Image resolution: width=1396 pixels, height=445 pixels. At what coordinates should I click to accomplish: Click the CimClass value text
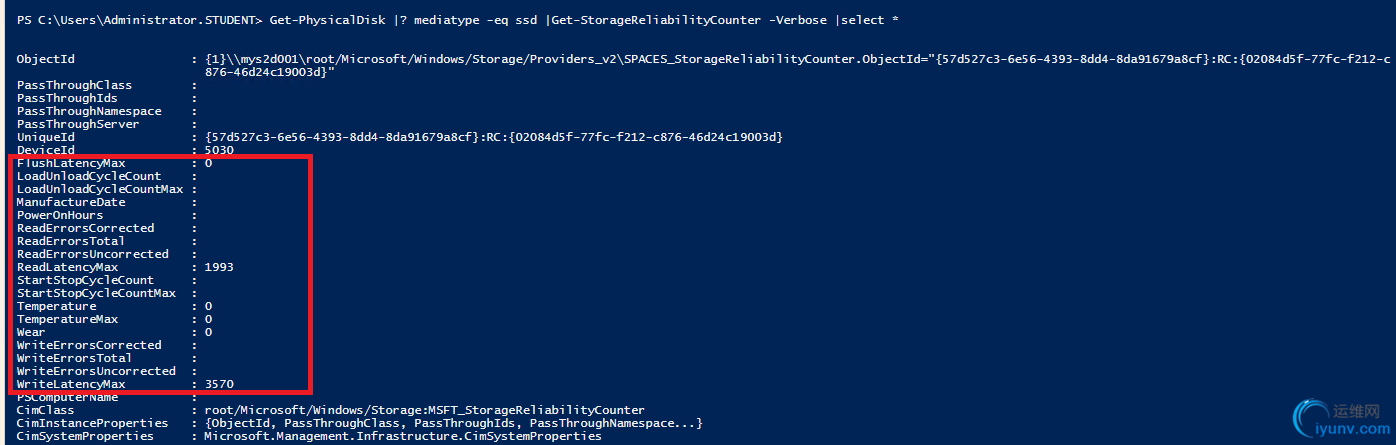[x=424, y=410]
